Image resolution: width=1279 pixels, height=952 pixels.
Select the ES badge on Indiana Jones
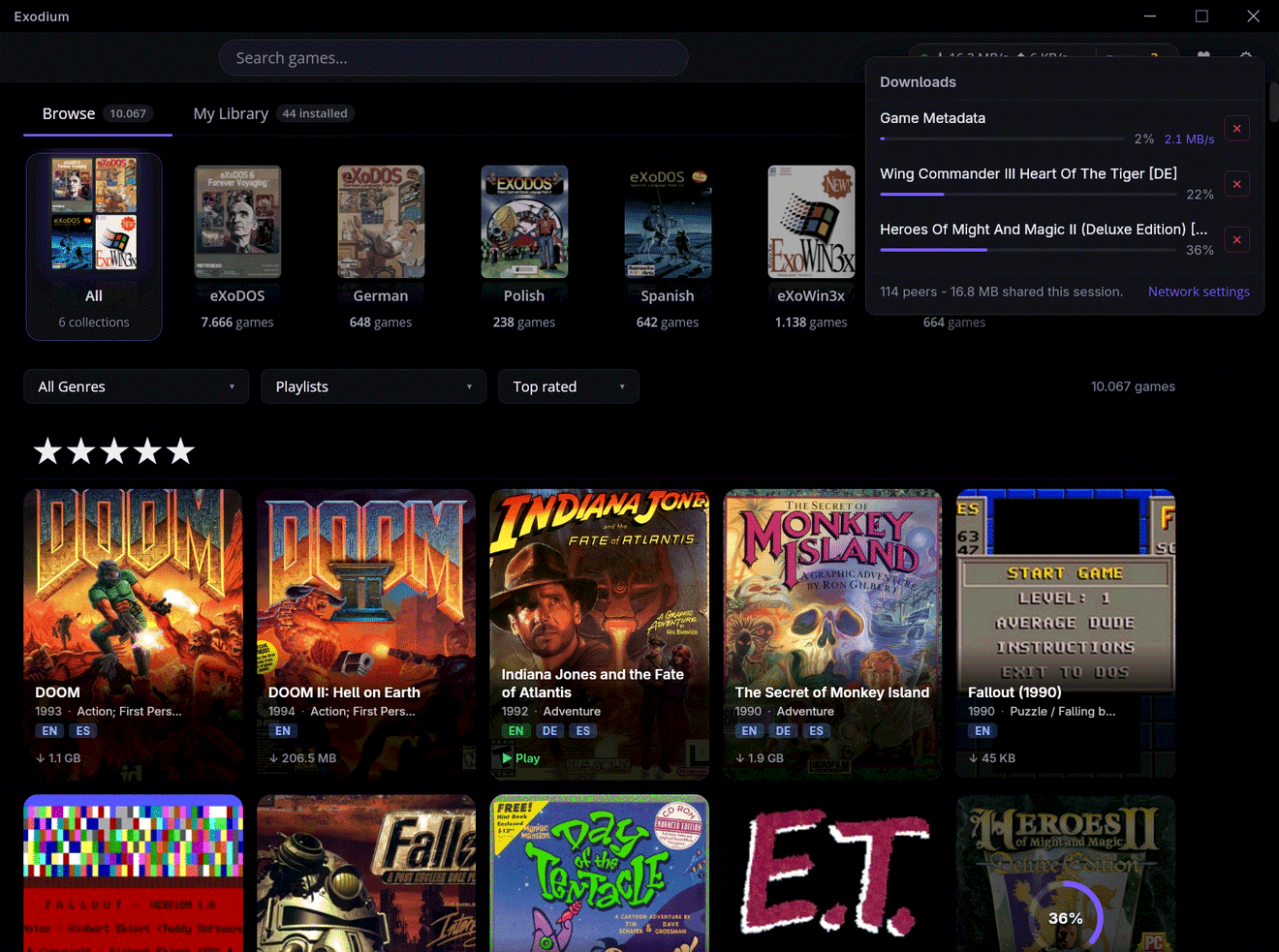[582, 731]
